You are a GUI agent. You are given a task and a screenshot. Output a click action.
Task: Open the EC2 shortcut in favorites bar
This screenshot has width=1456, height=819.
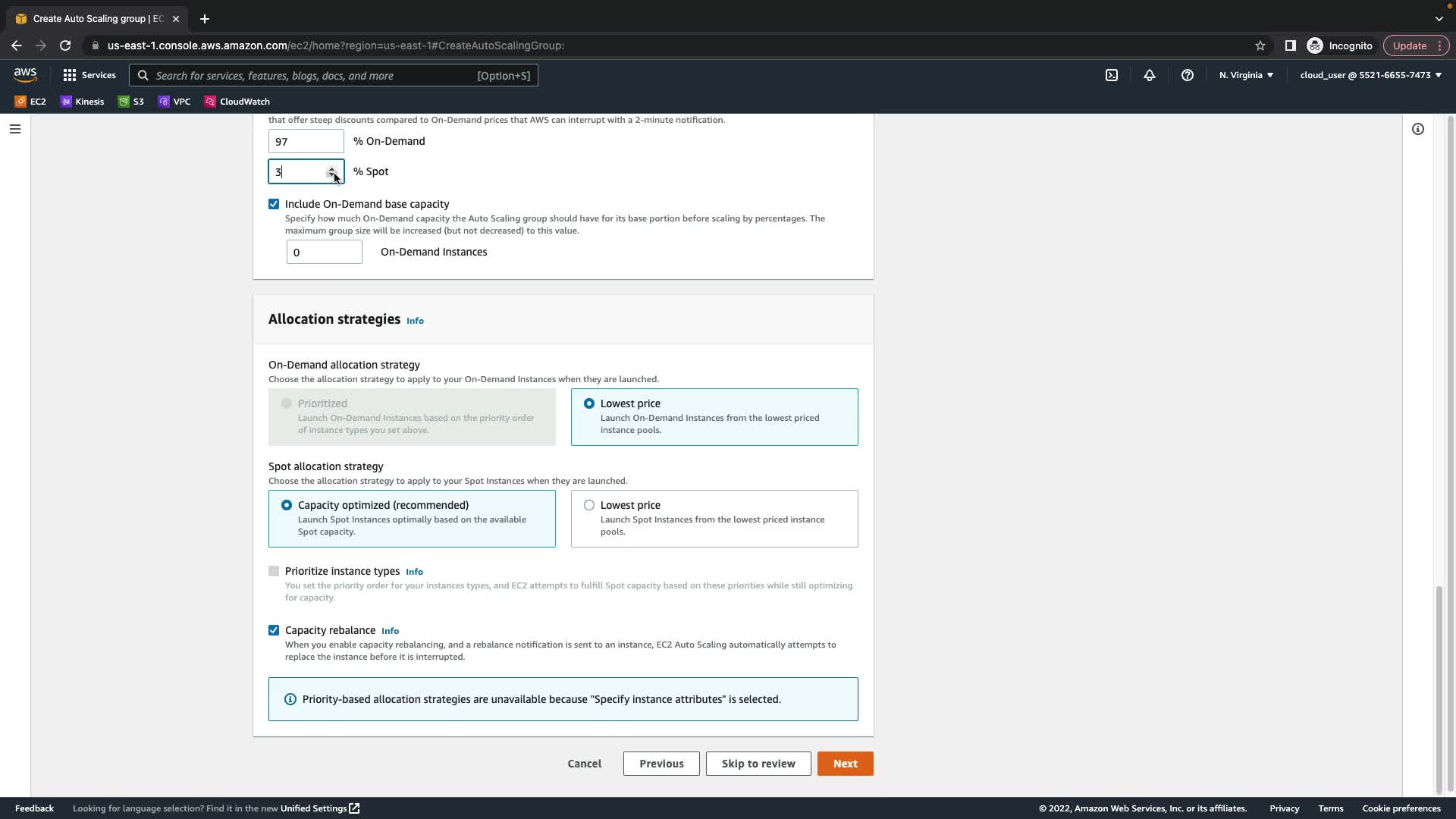point(30,102)
